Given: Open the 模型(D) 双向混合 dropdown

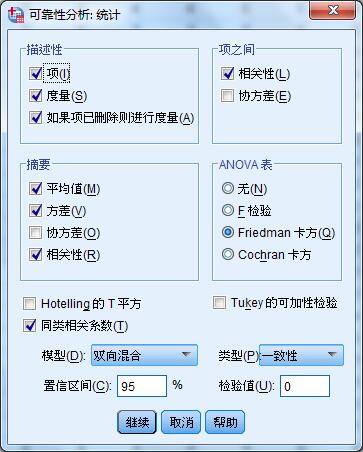Looking at the screenshot, I should tap(144, 355).
